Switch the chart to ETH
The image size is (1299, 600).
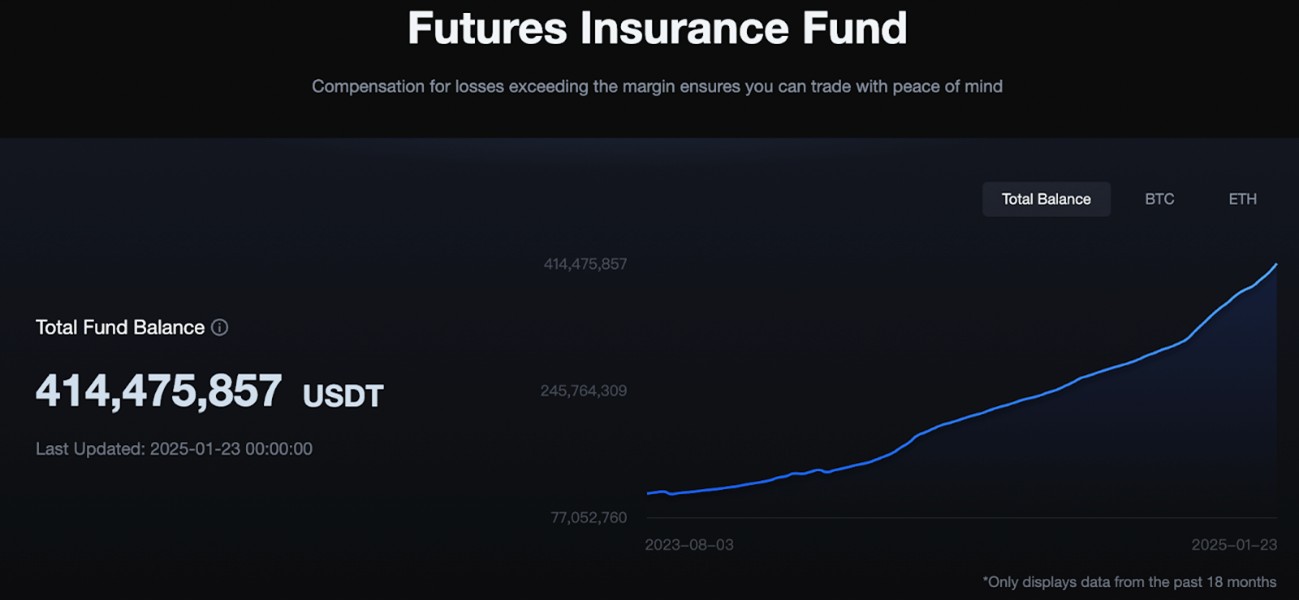coord(1242,199)
